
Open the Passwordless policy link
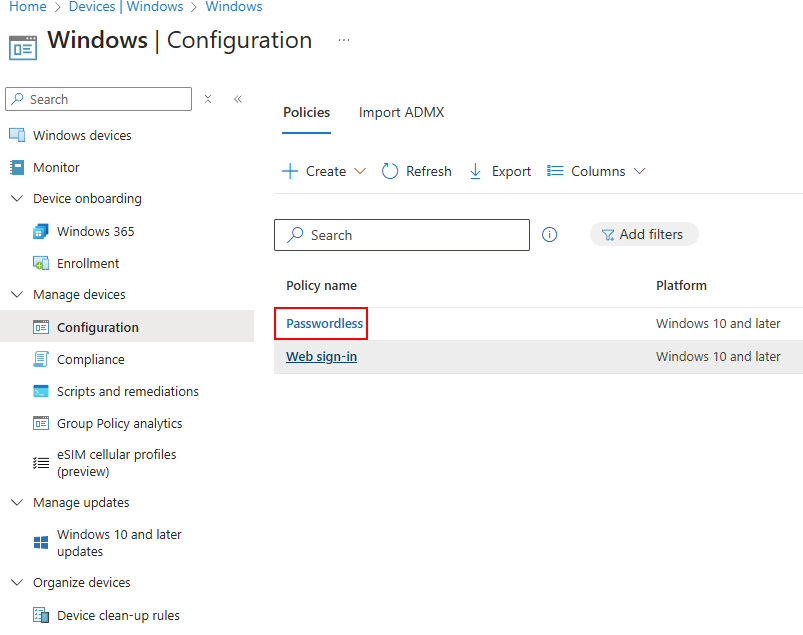pos(325,324)
